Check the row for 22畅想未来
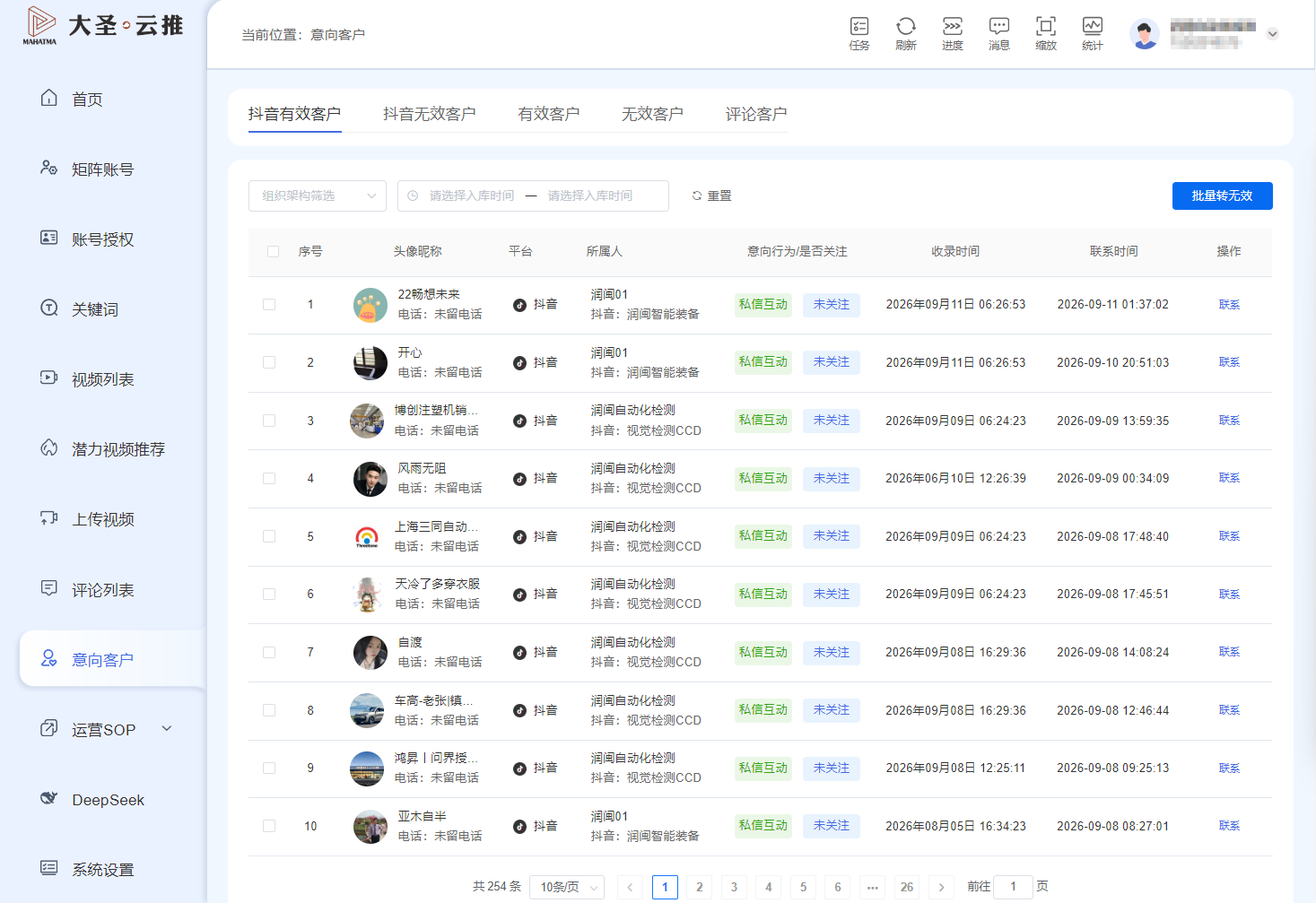1316x903 pixels. (269, 305)
